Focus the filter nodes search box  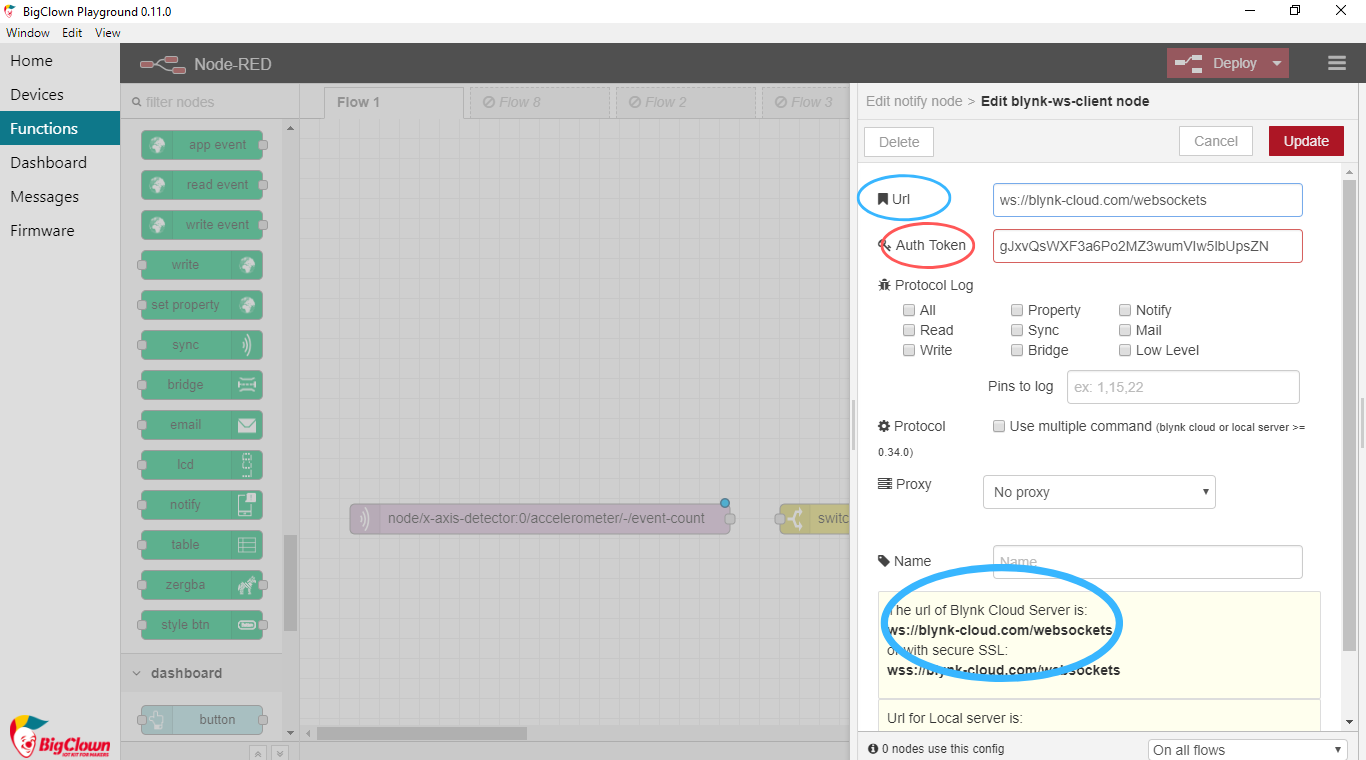[210, 102]
